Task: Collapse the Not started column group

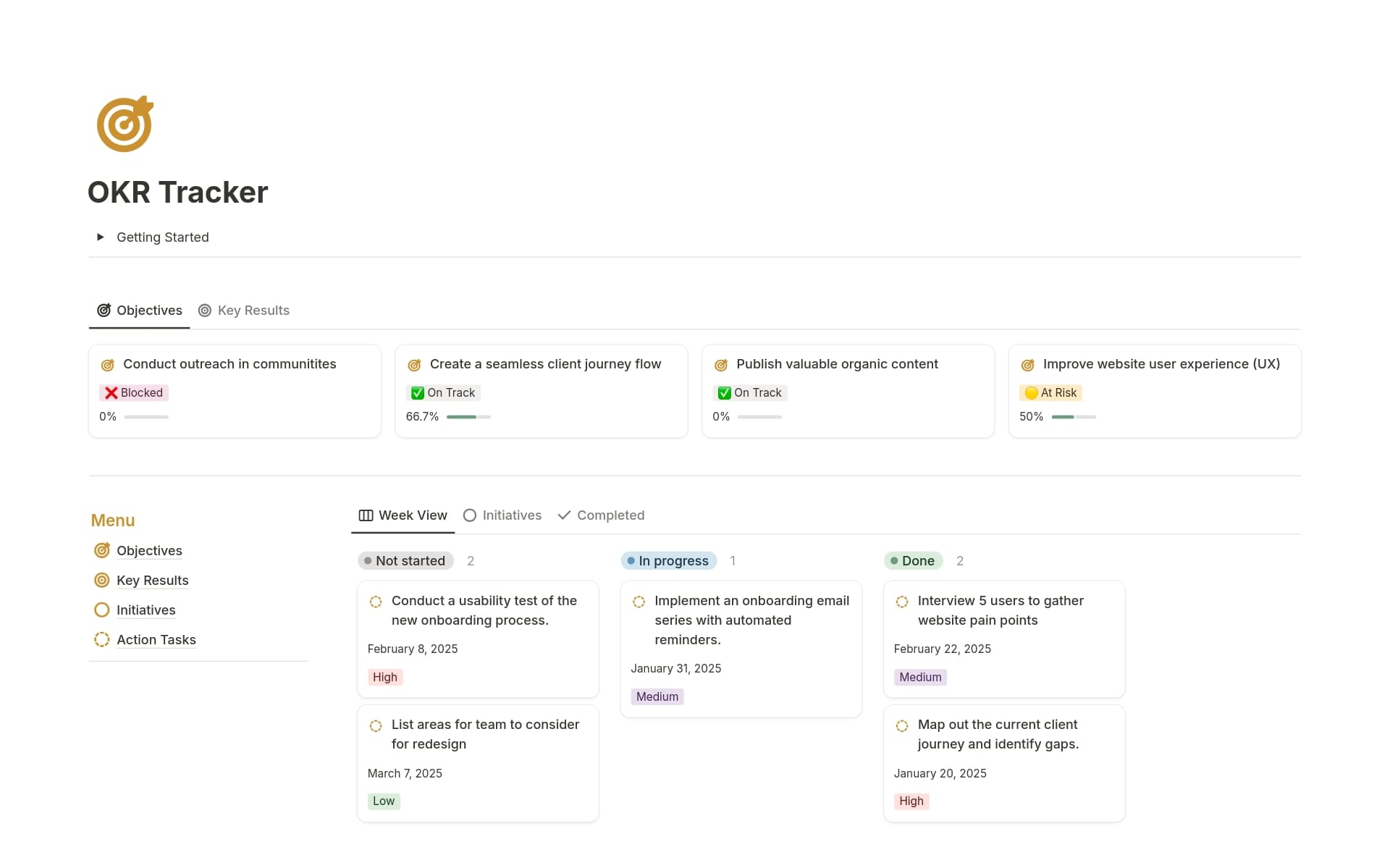Action: point(405,560)
